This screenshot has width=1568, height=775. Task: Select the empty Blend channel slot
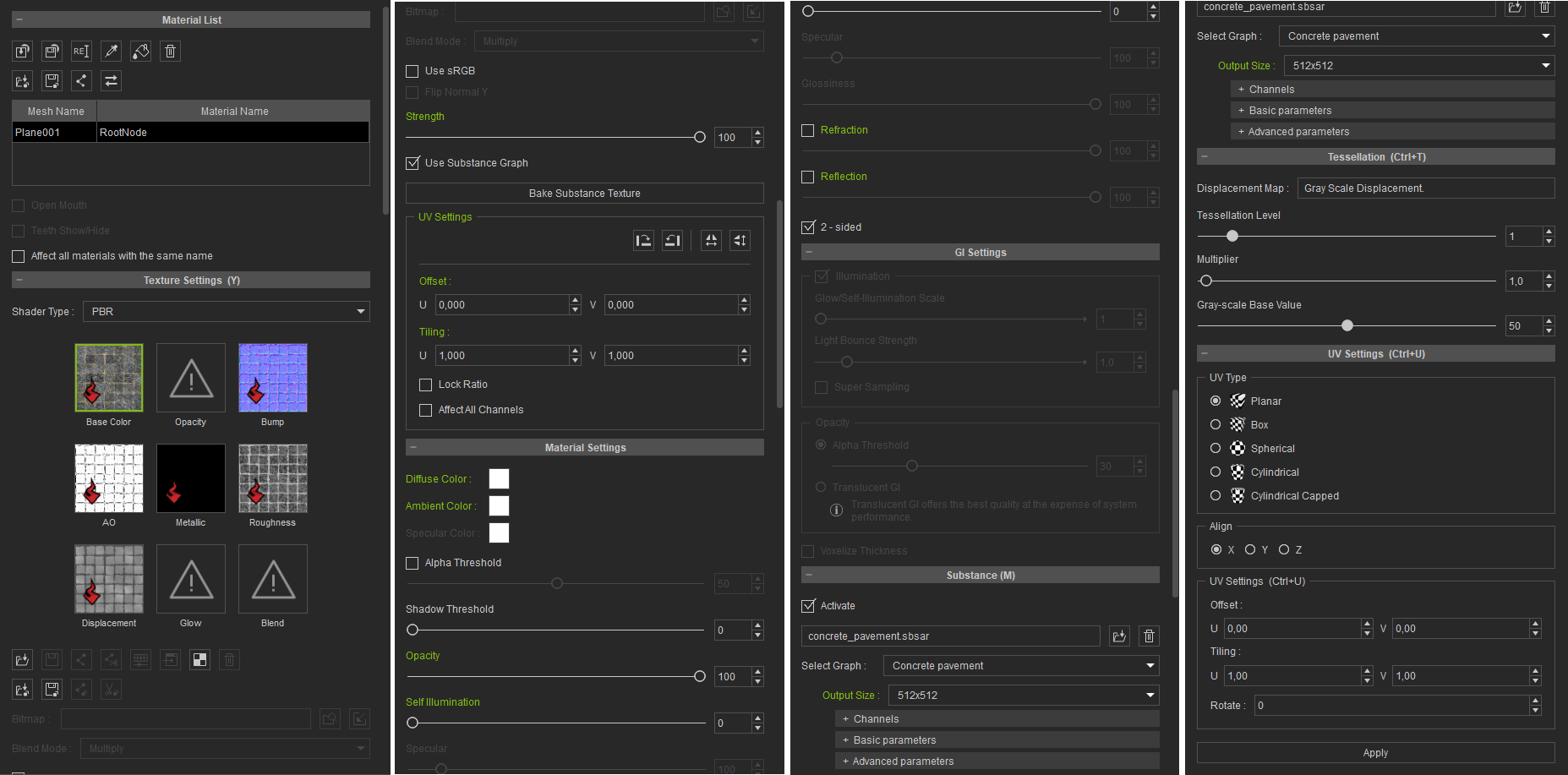click(272, 578)
